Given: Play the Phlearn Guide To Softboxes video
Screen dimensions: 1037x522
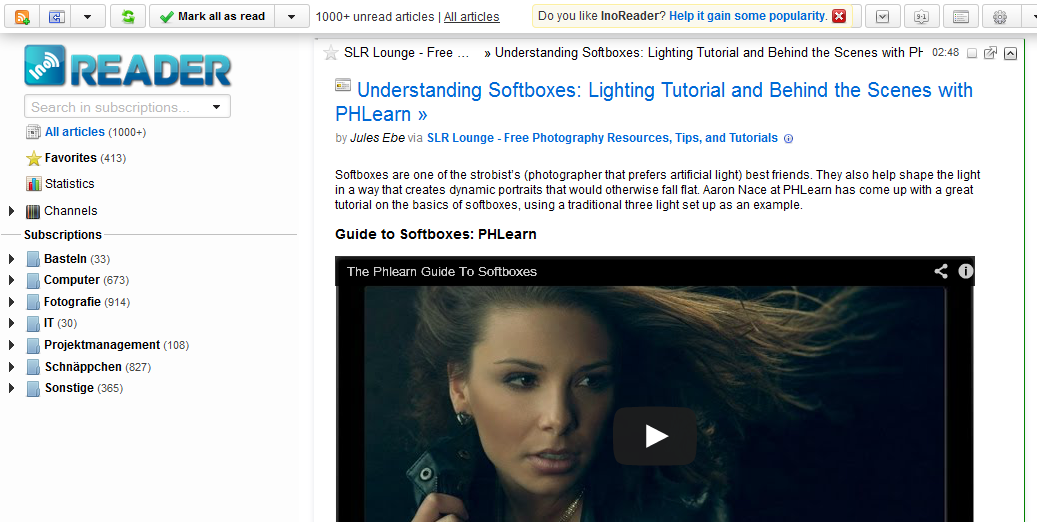Looking at the screenshot, I should (x=655, y=436).
